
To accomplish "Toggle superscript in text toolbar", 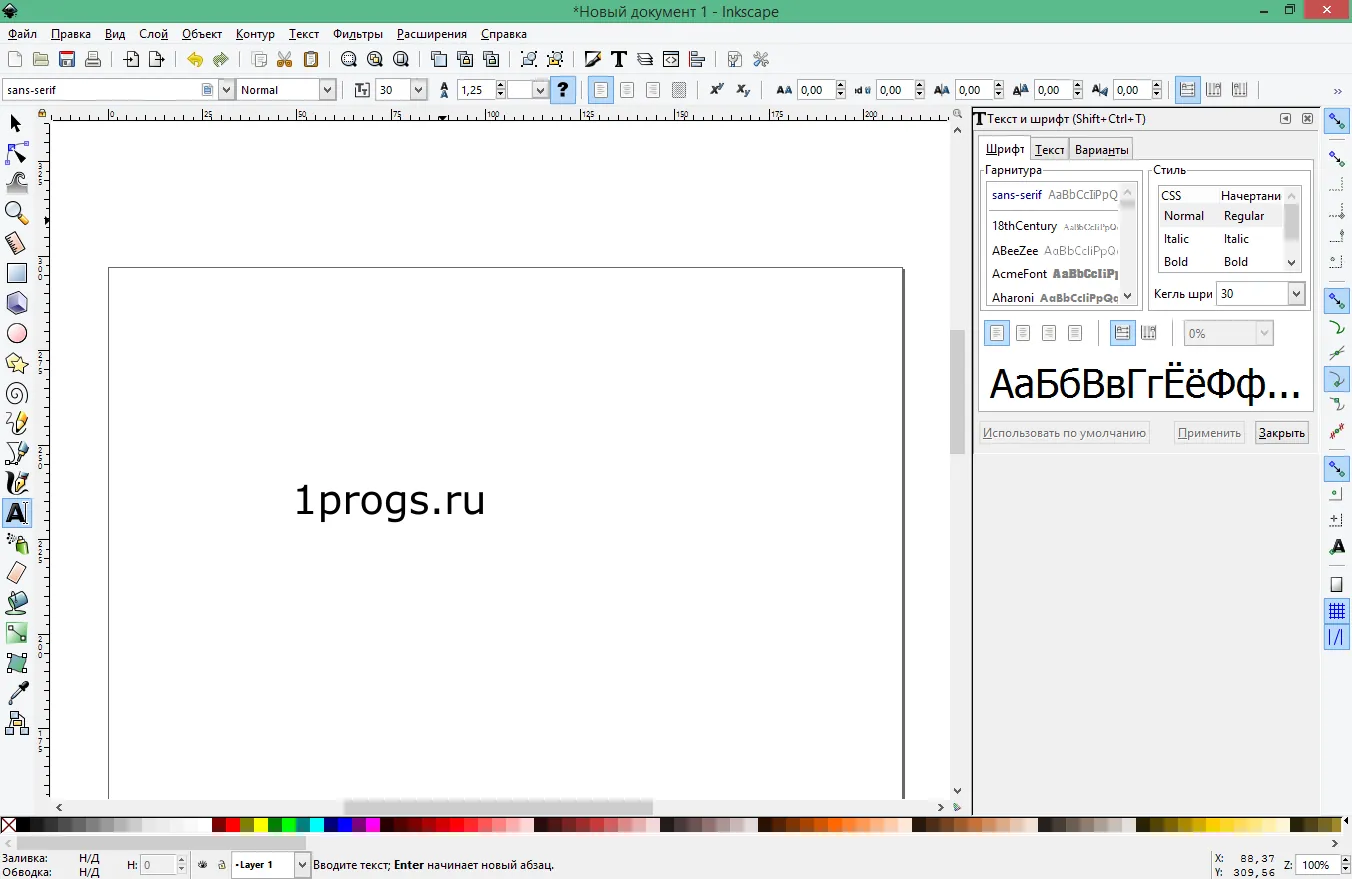I will (x=716, y=90).
